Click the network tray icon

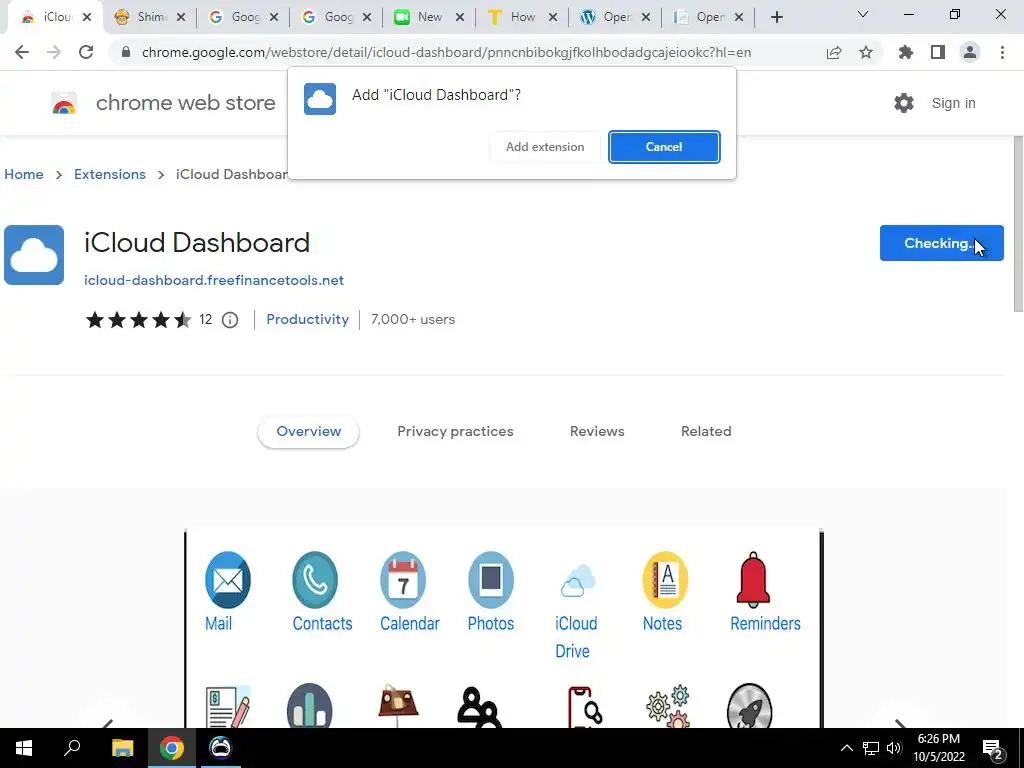[871, 748]
